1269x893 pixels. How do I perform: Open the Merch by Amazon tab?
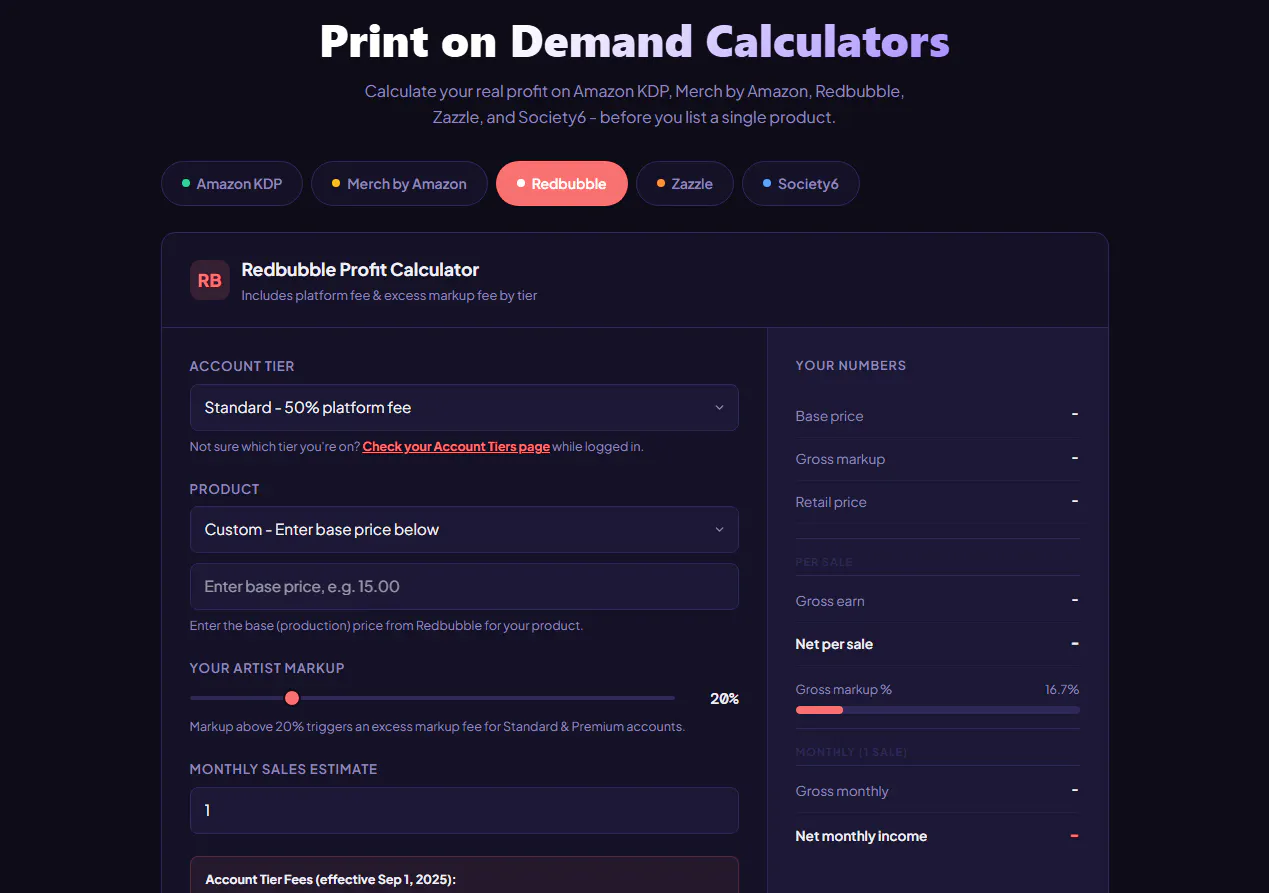pyautogui.click(x=399, y=184)
